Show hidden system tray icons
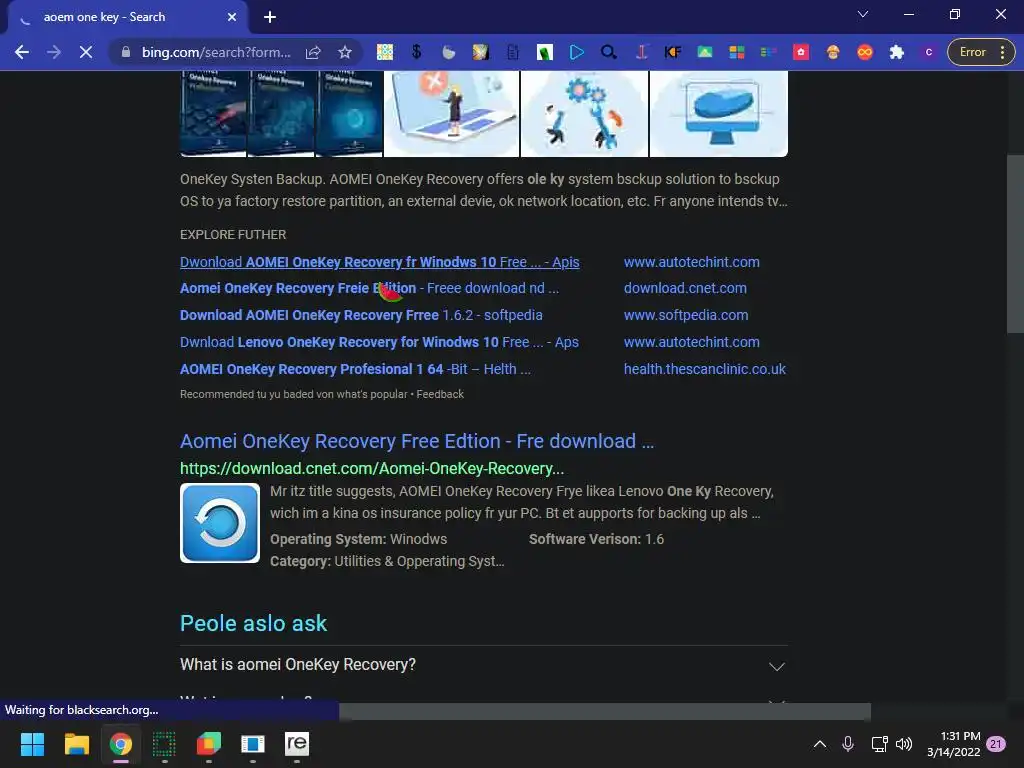 coord(820,744)
